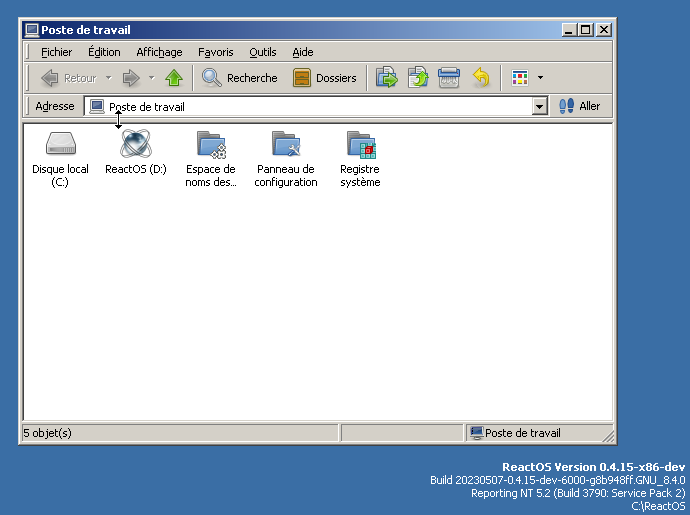Click inside the Adresse text field
This screenshot has width=690, height=515.
coord(320,107)
